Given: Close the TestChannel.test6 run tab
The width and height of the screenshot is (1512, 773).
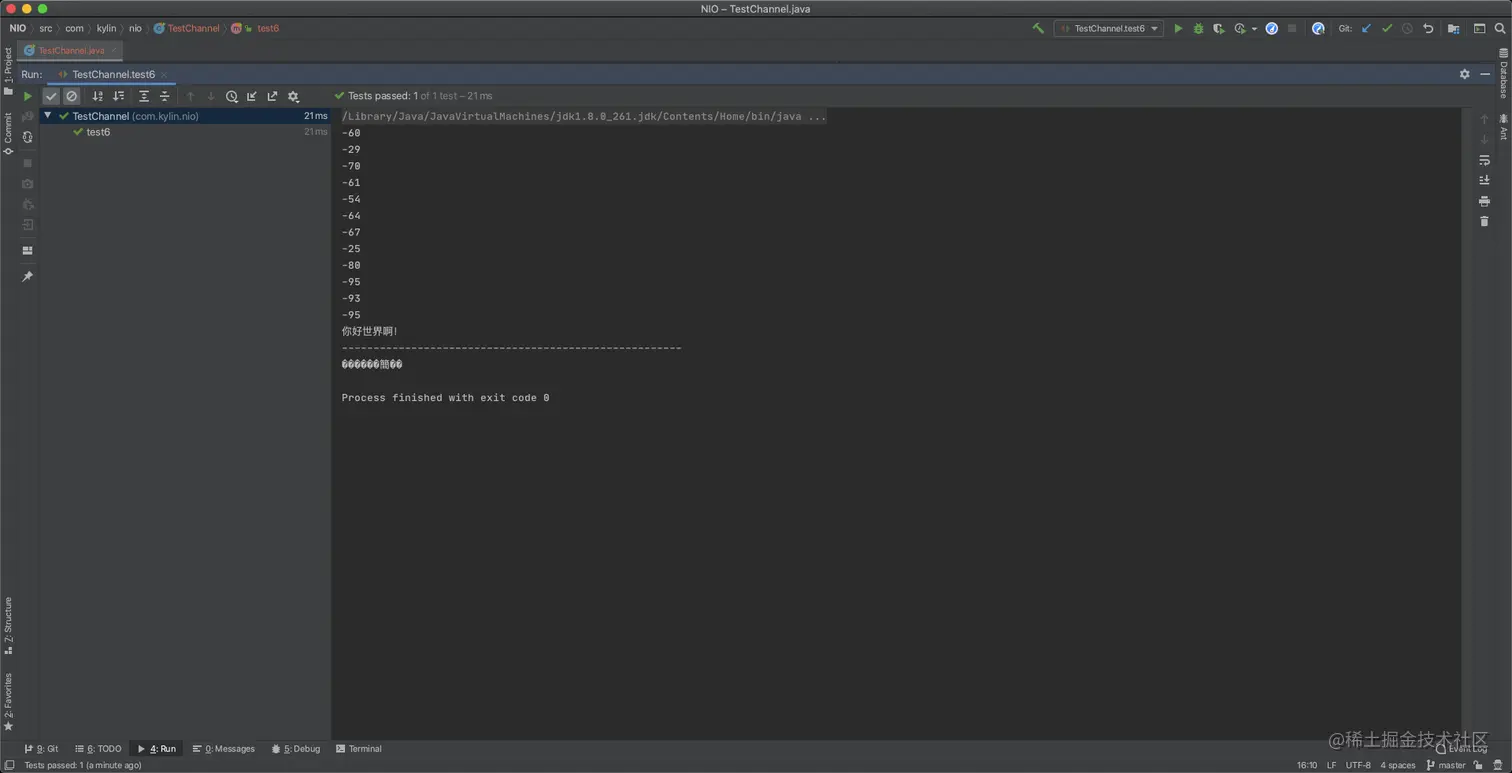Looking at the screenshot, I should point(165,74).
